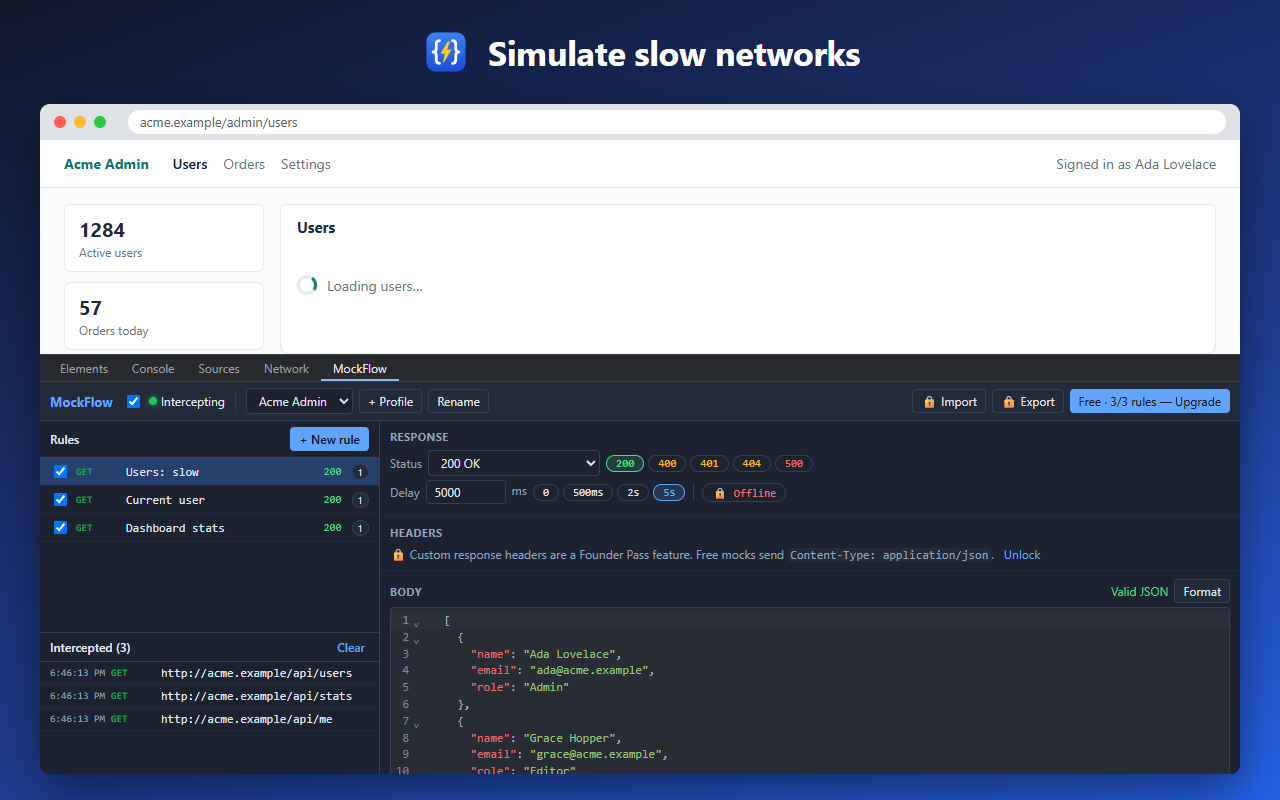Click the delay milliseconds input field
The width and height of the screenshot is (1280, 800).
click(x=466, y=492)
